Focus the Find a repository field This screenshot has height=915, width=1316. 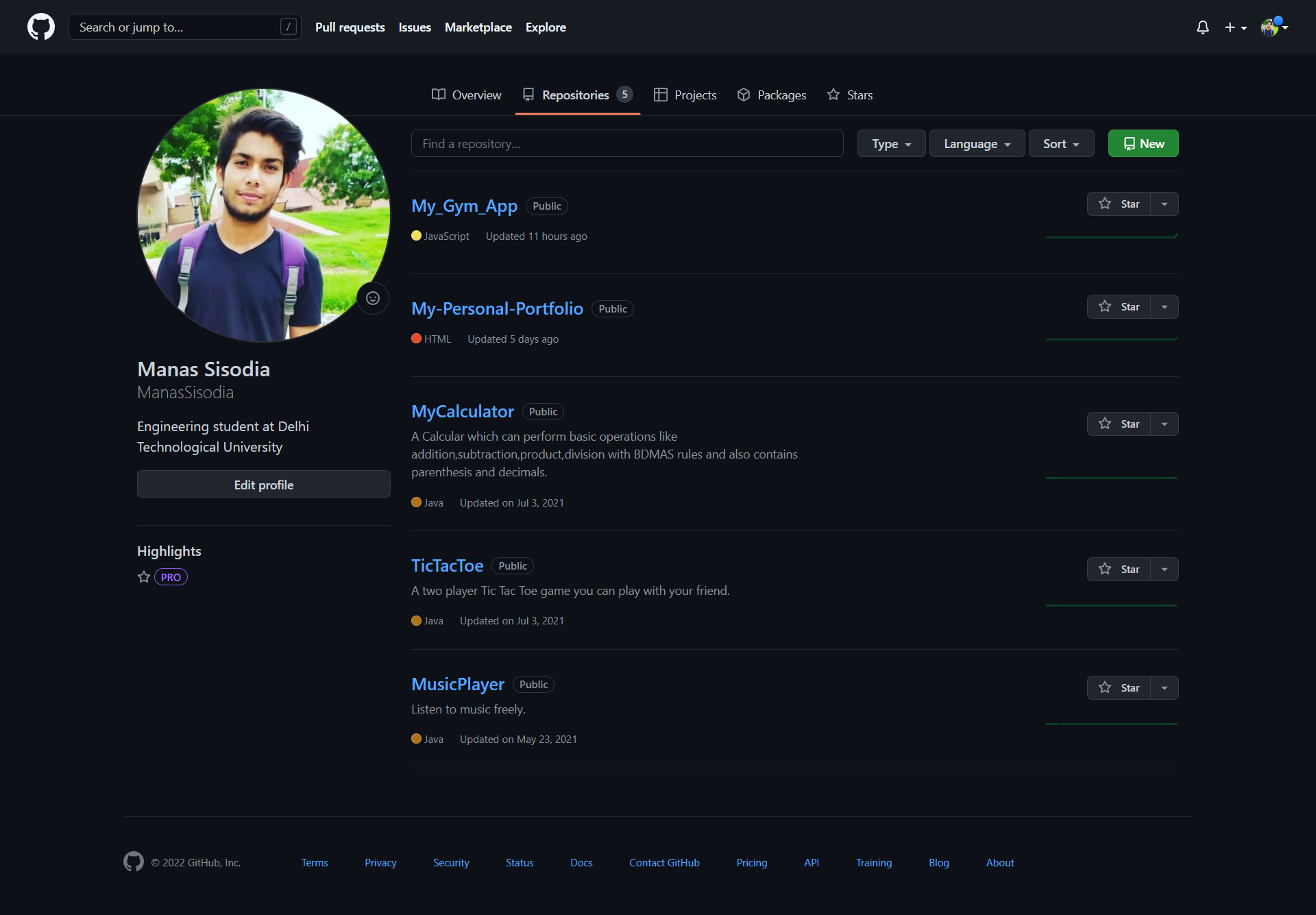(x=627, y=143)
